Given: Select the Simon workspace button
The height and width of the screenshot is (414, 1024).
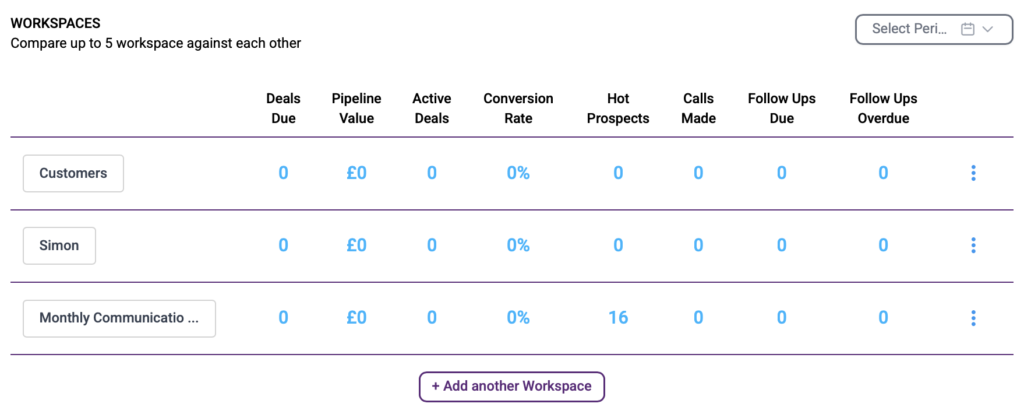Looking at the screenshot, I should coord(59,246).
